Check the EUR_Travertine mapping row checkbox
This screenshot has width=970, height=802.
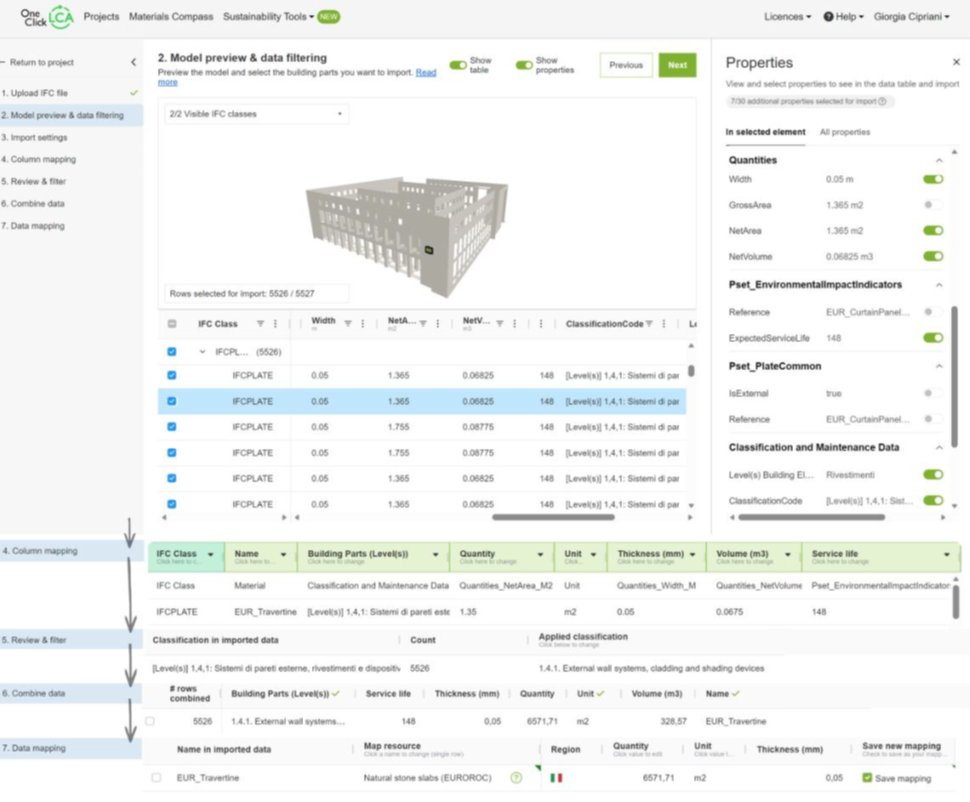click(x=156, y=778)
